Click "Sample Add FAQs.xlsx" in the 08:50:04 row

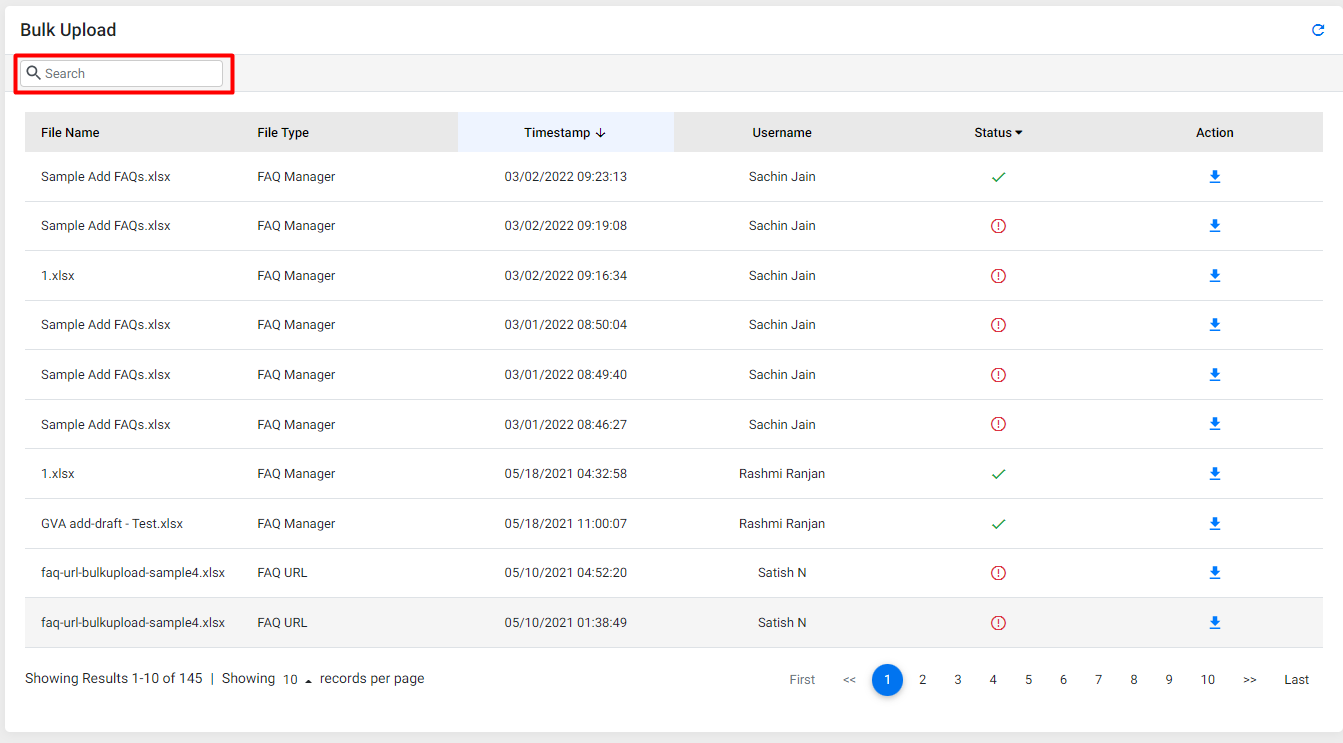106,325
